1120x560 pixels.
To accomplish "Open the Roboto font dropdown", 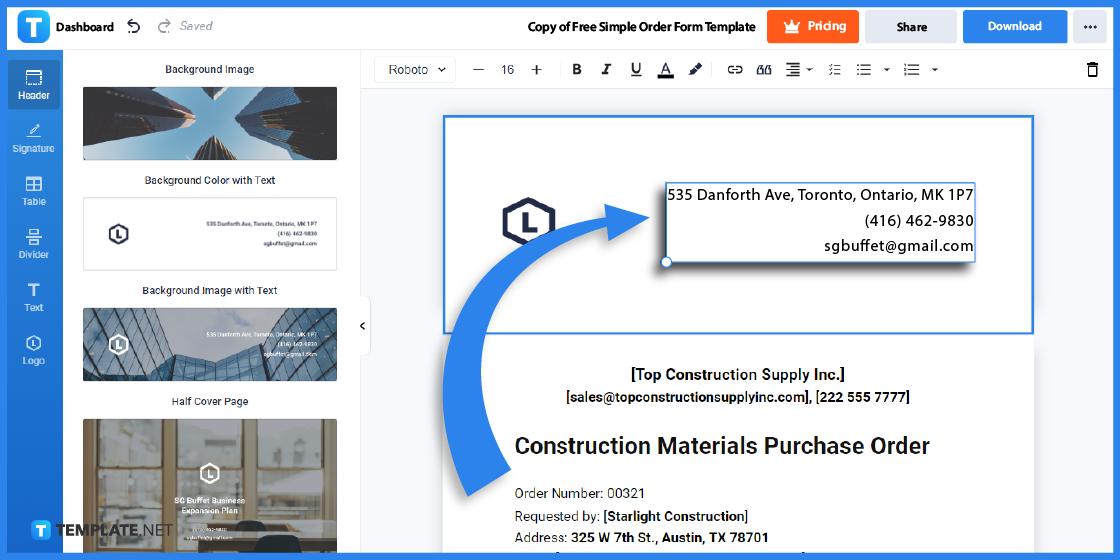I will [x=416, y=70].
